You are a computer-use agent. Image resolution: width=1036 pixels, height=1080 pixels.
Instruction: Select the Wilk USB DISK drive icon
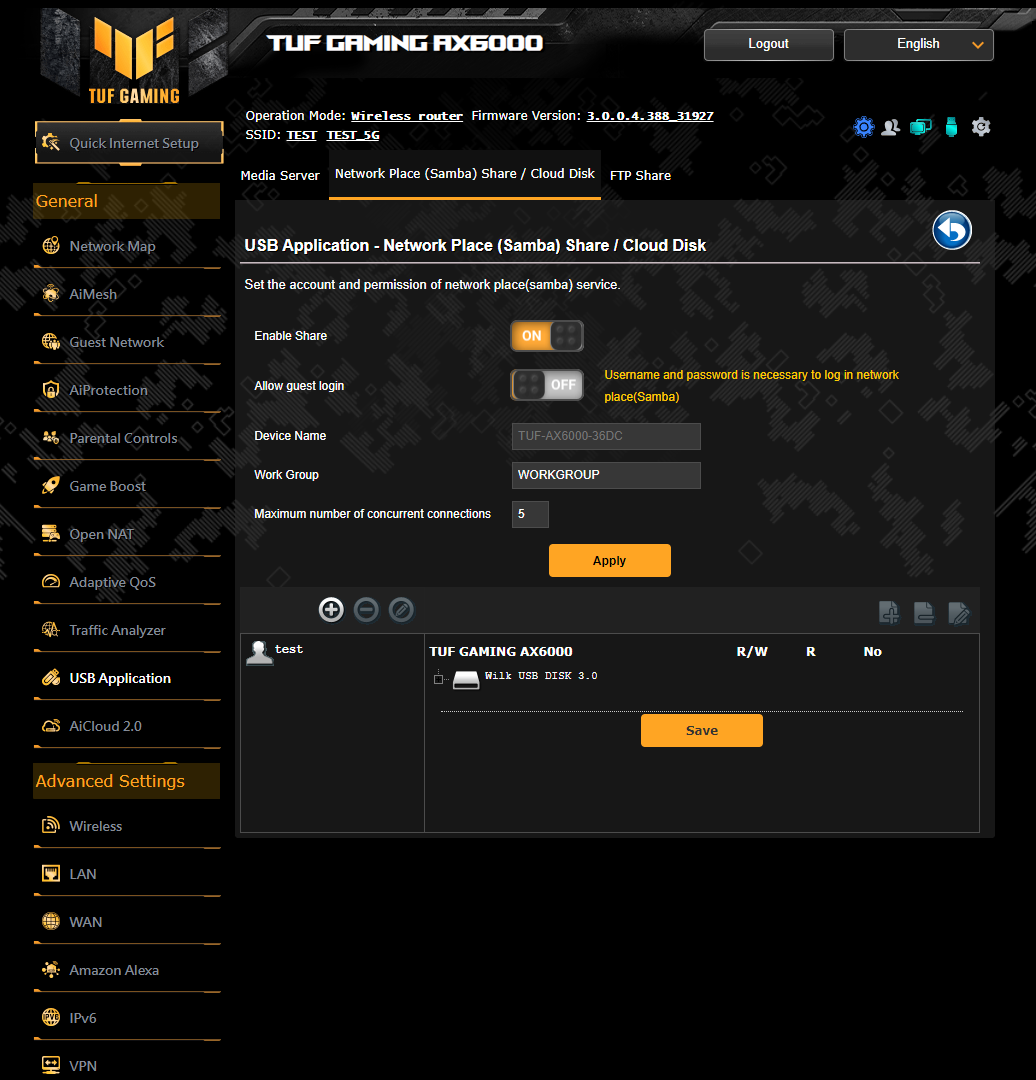click(x=466, y=679)
